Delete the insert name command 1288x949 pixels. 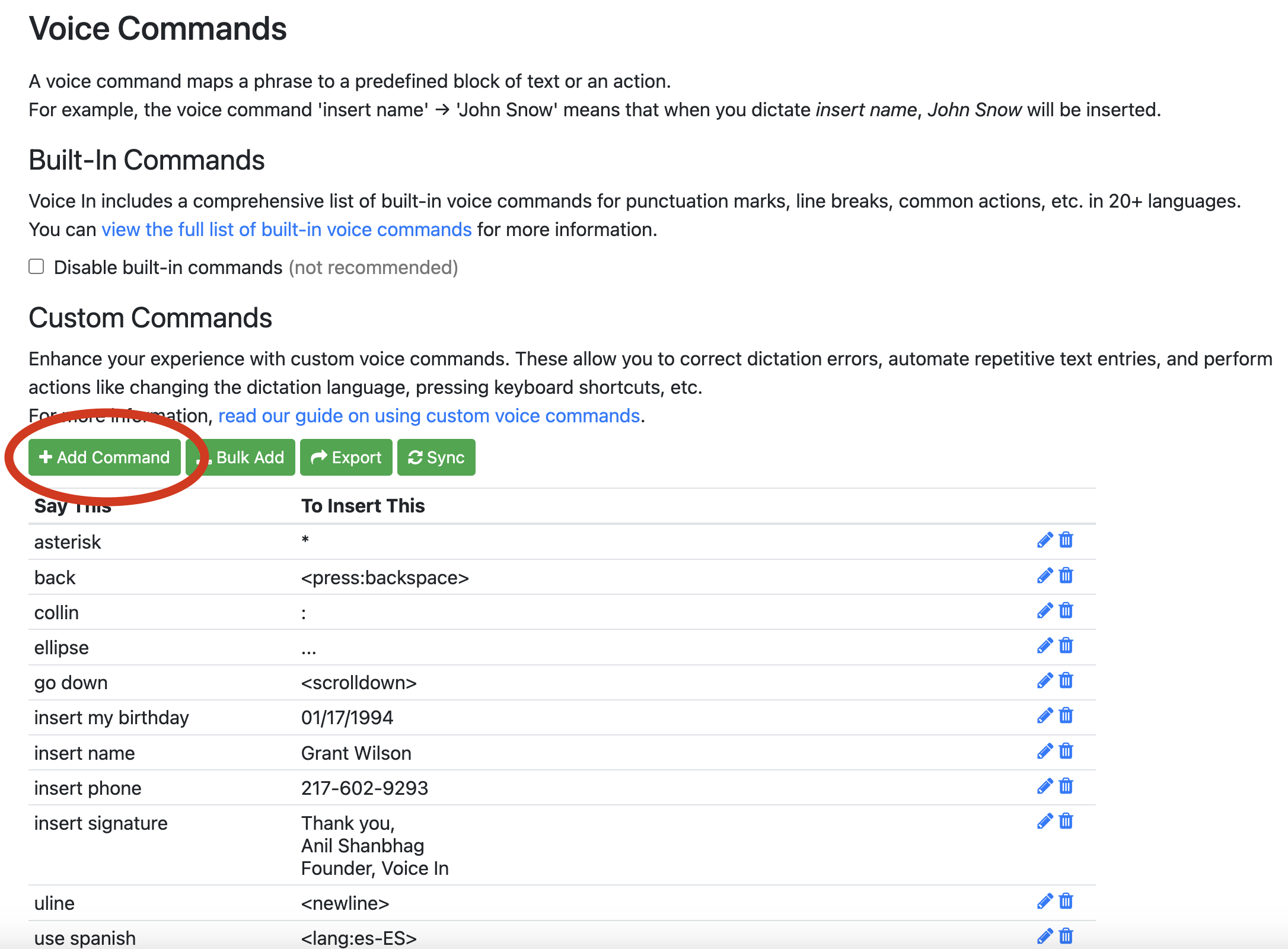(1066, 751)
